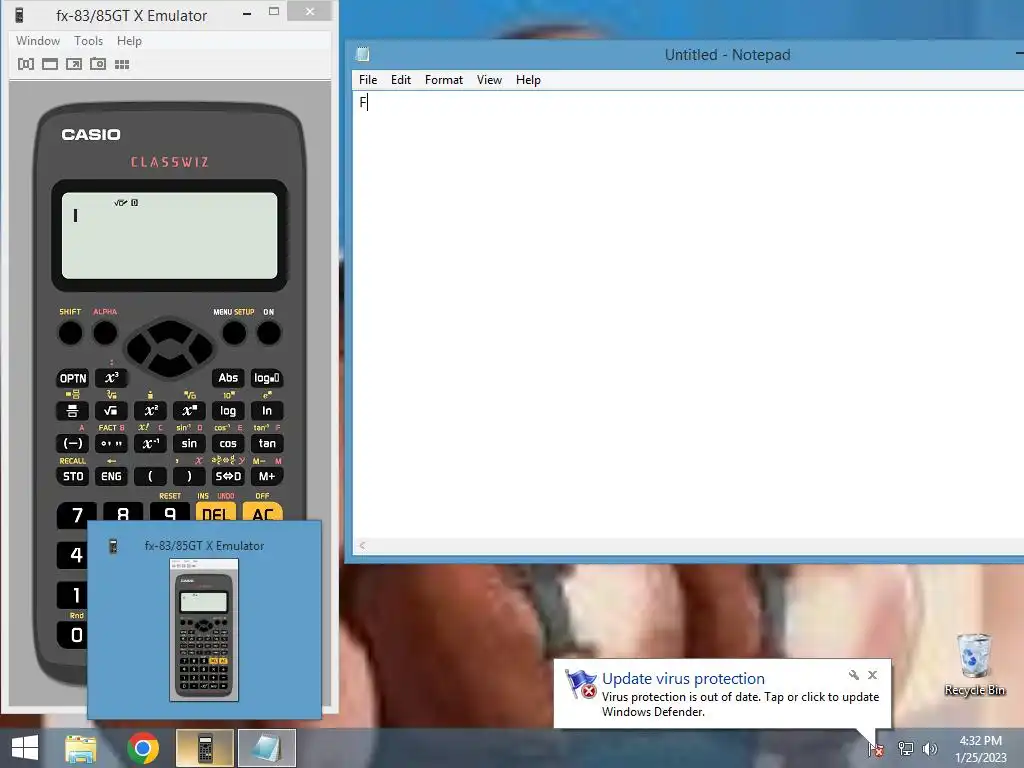Open the Recycle Bin desktop icon
1024x768 pixels.
click(x=974, y=665)
